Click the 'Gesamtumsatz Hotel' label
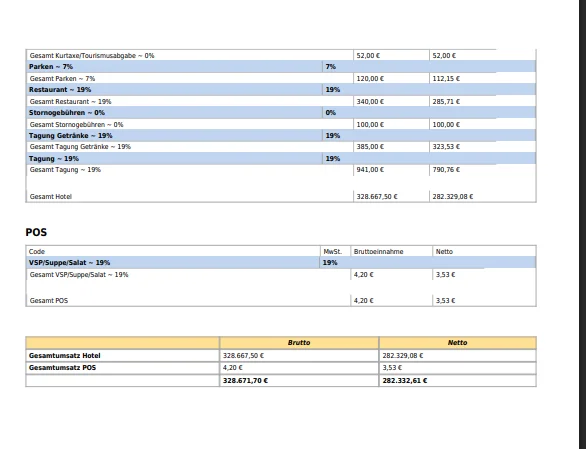This screenshot has width=586, height=449. [65, 356]
